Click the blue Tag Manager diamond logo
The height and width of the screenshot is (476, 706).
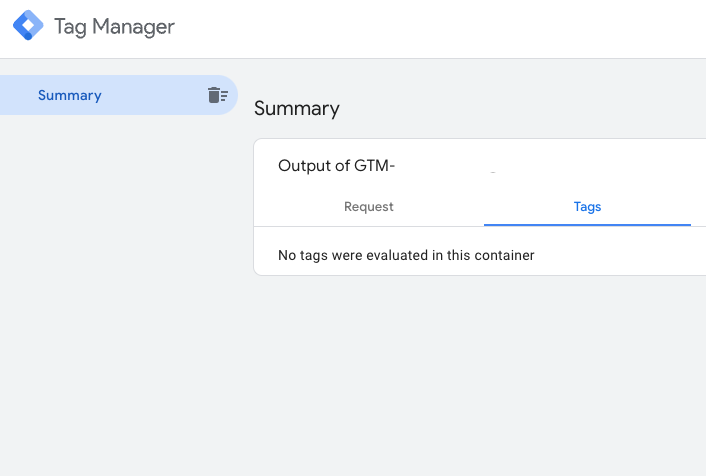28,25
